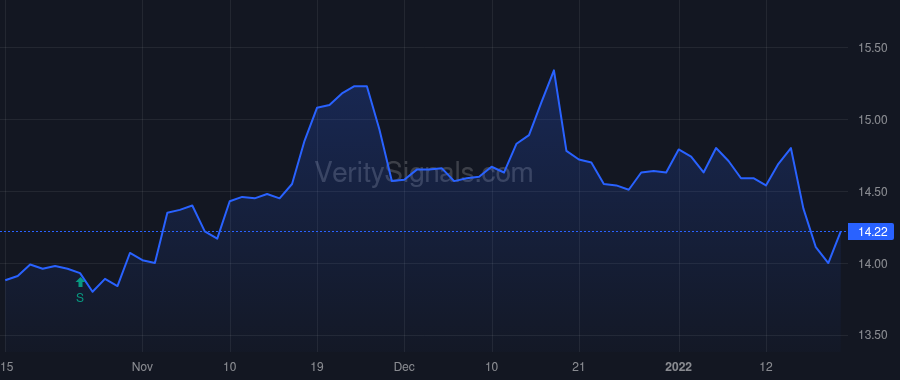Click the green S signal arrow marker

pos(80,282)
